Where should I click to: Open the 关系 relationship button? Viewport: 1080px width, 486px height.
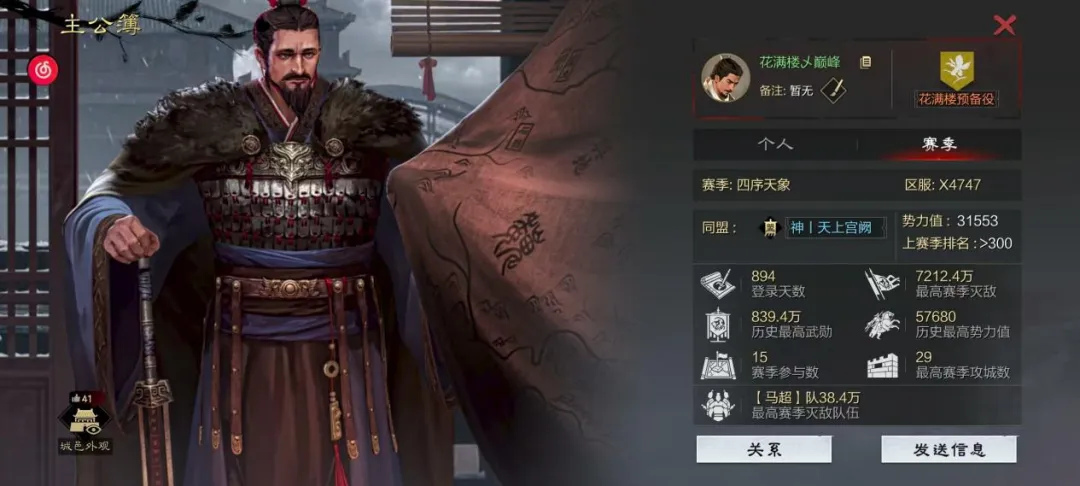[764, 450]
